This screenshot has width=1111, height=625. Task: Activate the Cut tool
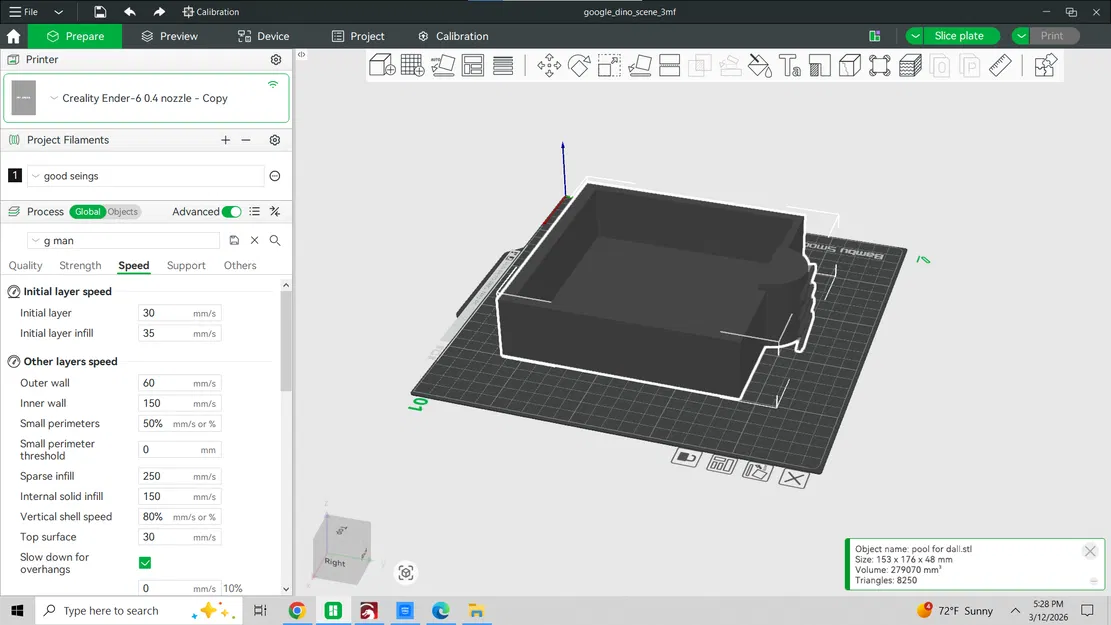[669, 65]
